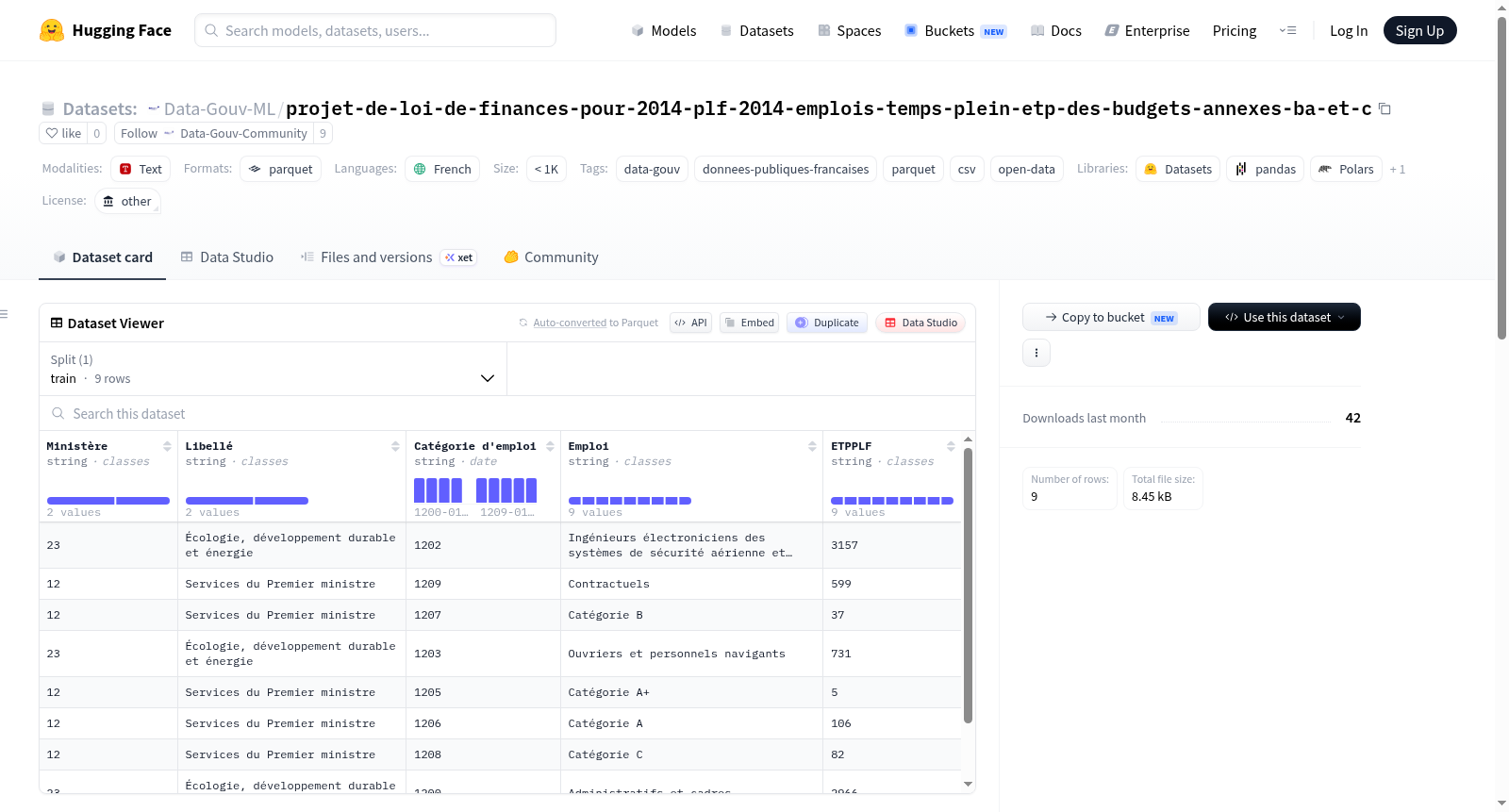
Task: Open Enterprise in the top navigation
Action: (1147, 30)
